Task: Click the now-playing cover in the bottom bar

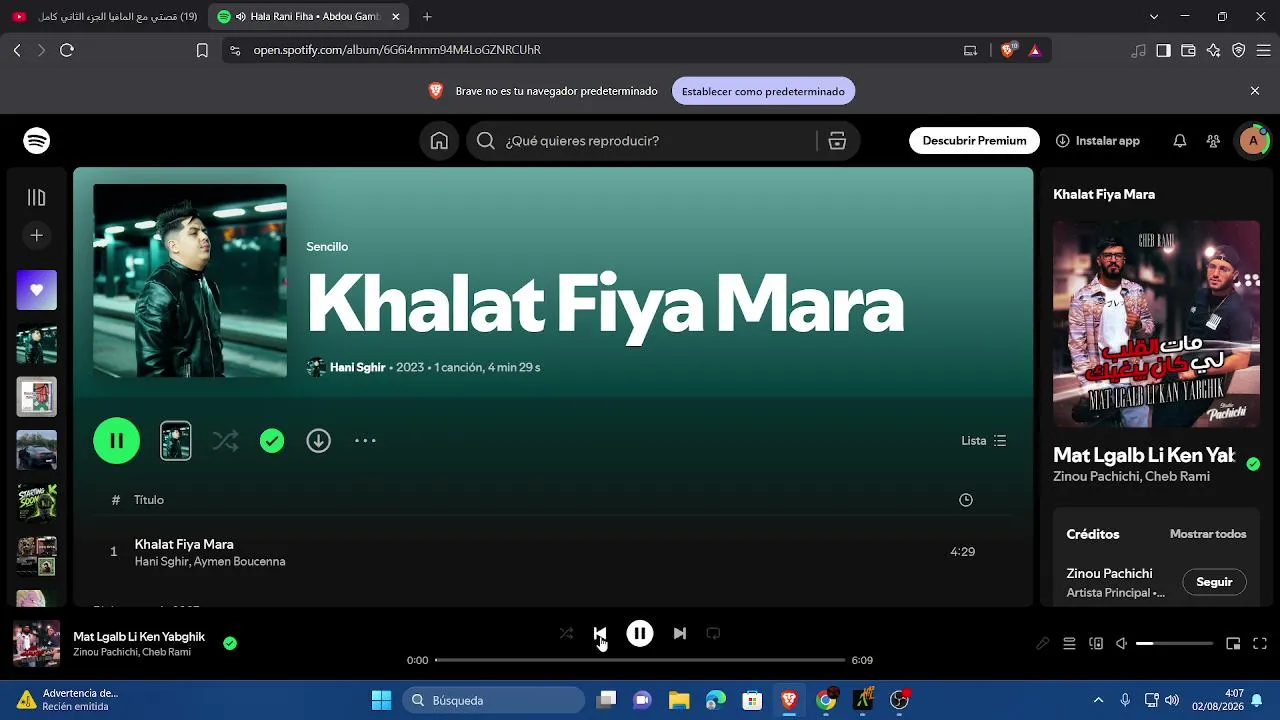Action: click(x=36, y=643)
